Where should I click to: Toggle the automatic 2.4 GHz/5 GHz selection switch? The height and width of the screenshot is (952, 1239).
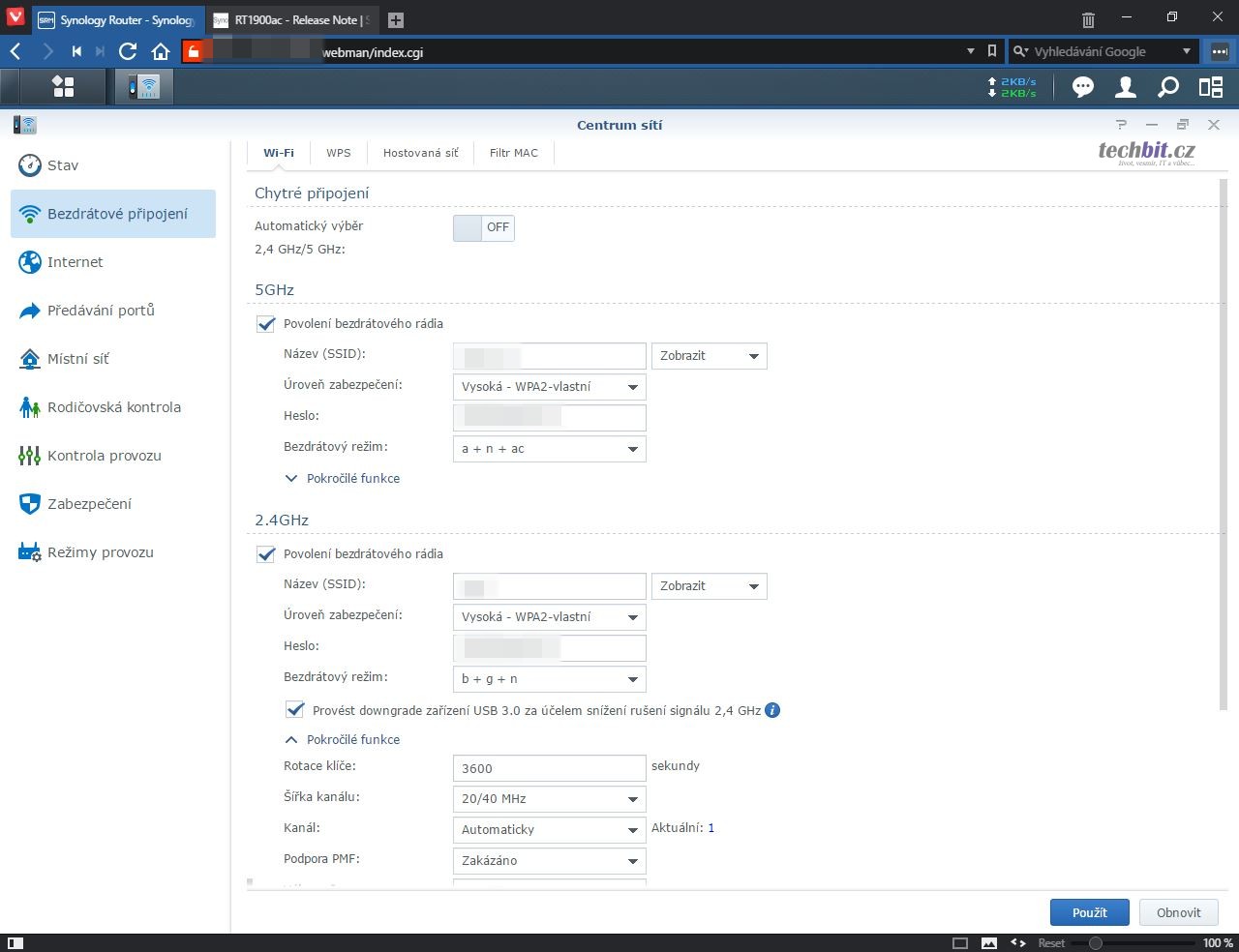(483, 227)
